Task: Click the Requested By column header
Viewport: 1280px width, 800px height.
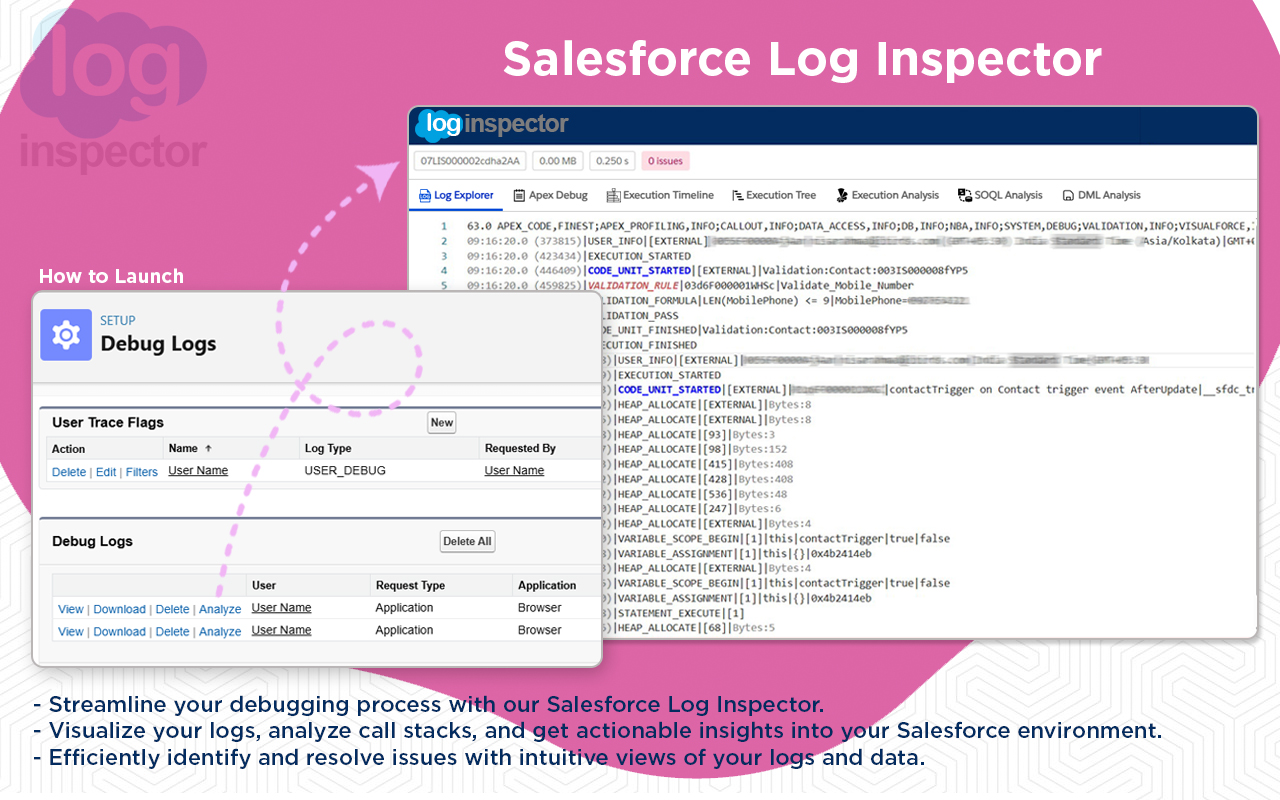Action: (x=520, y=448)
